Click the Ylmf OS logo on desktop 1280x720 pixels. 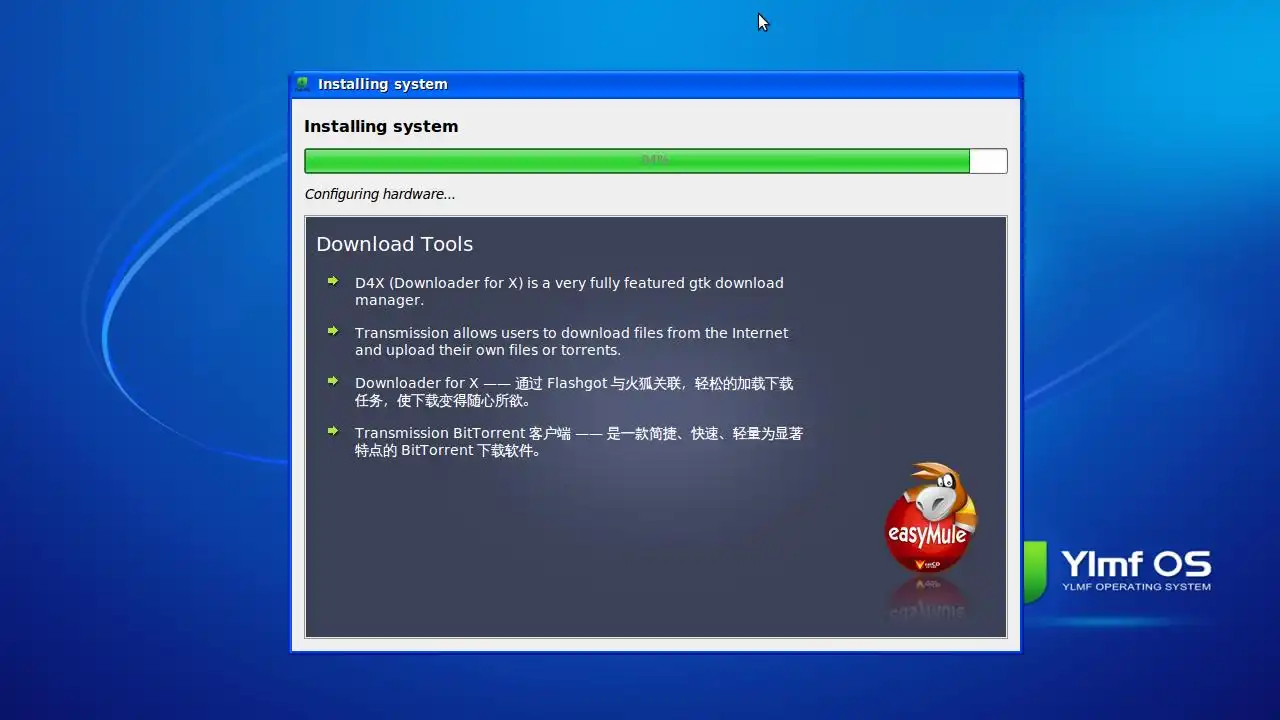point(1117,570)
